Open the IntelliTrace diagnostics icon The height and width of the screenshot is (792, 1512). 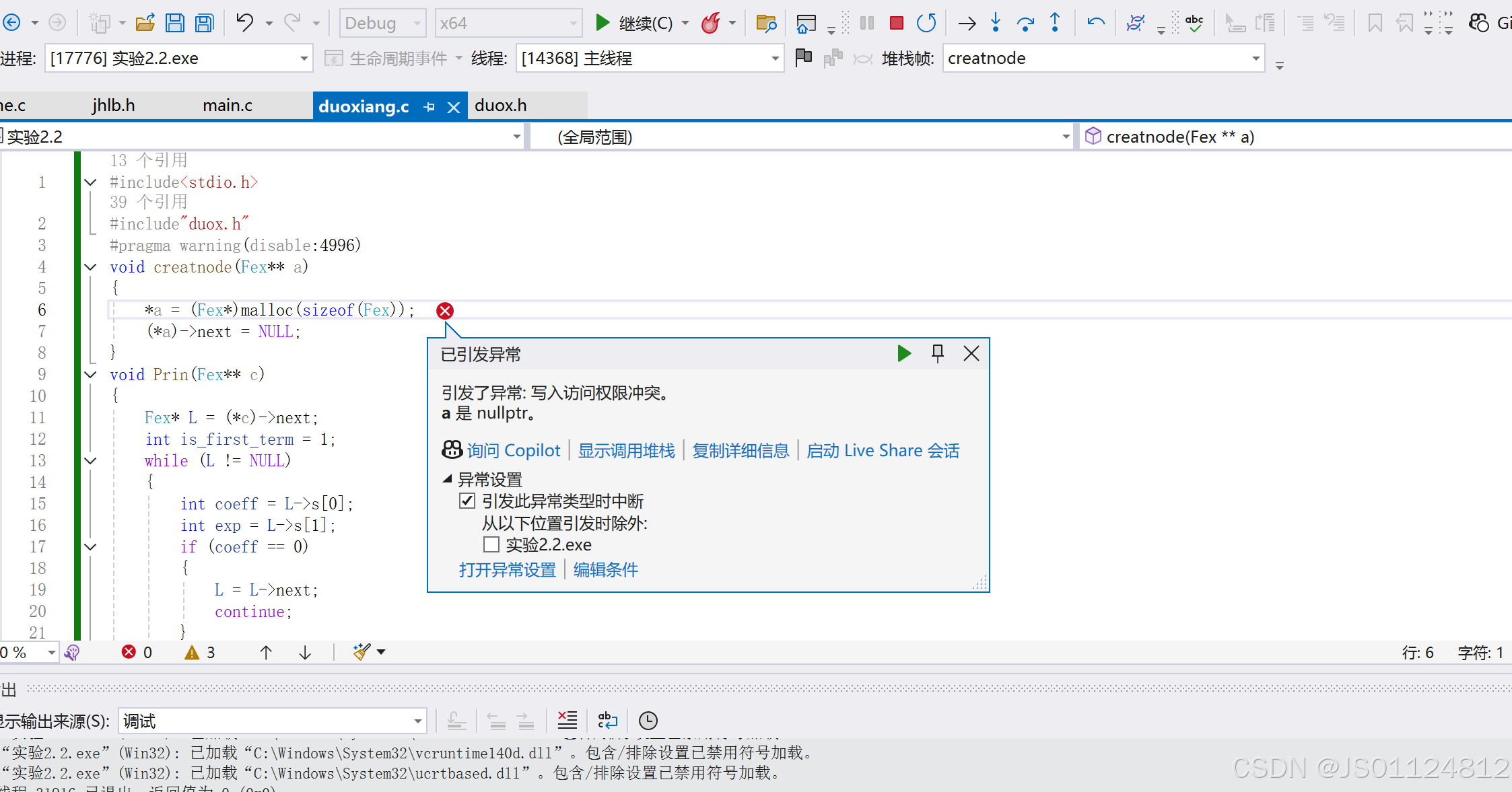1135,23
